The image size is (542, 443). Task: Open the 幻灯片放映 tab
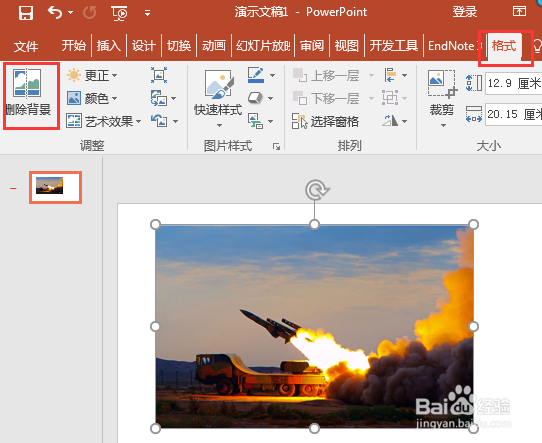click(x=263, y=45)
